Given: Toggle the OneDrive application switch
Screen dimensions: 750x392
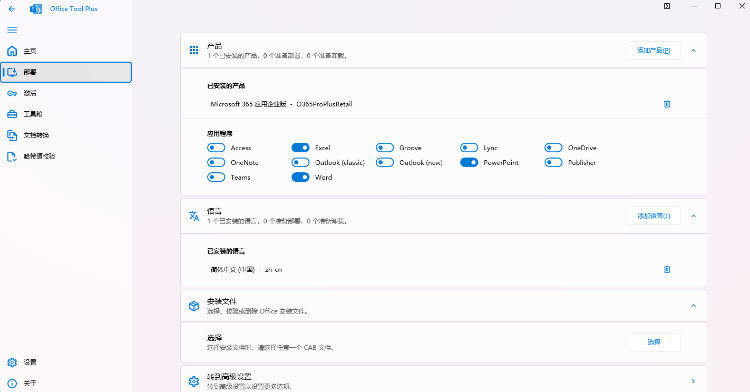Looking at the screenshot, I should tap(553, 148).
